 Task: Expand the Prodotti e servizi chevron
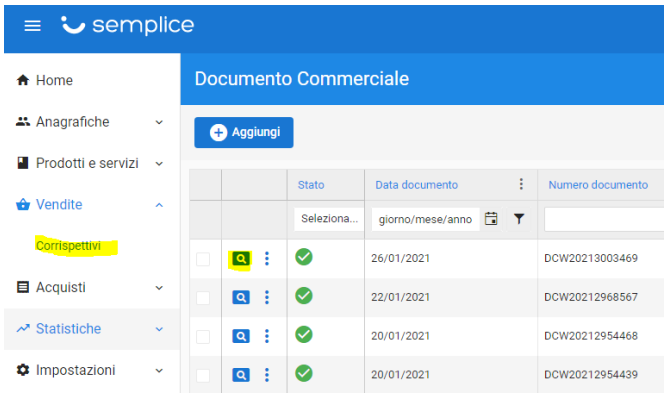coord(159,164)
